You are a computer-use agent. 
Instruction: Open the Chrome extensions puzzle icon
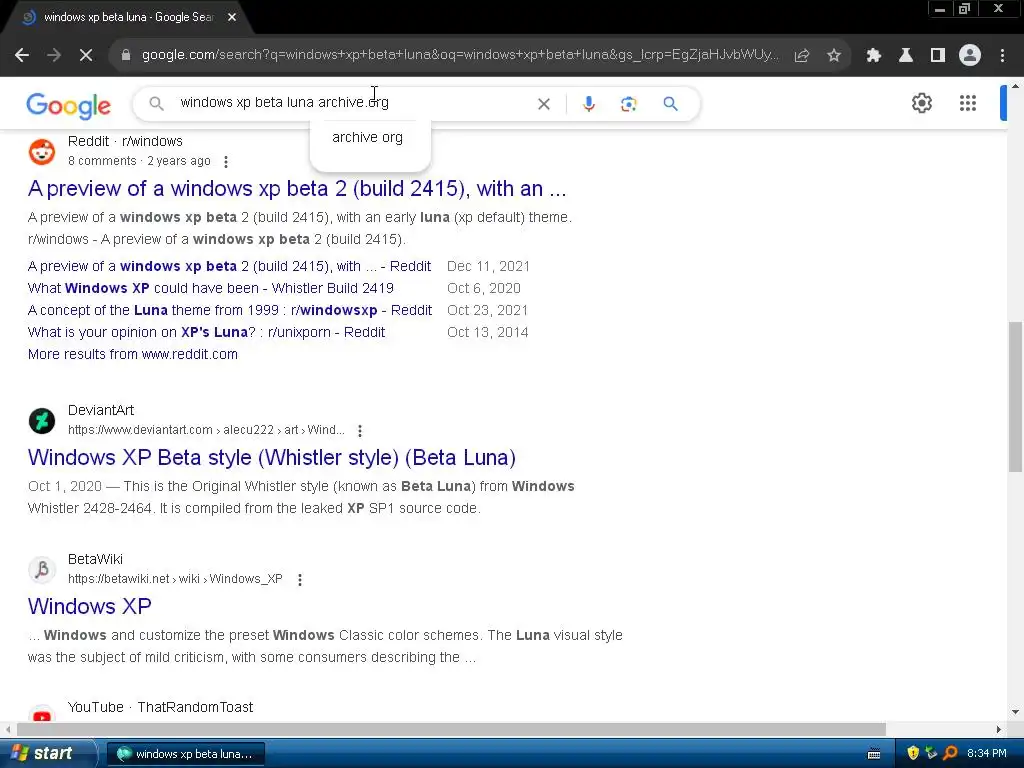click(874, 56)
